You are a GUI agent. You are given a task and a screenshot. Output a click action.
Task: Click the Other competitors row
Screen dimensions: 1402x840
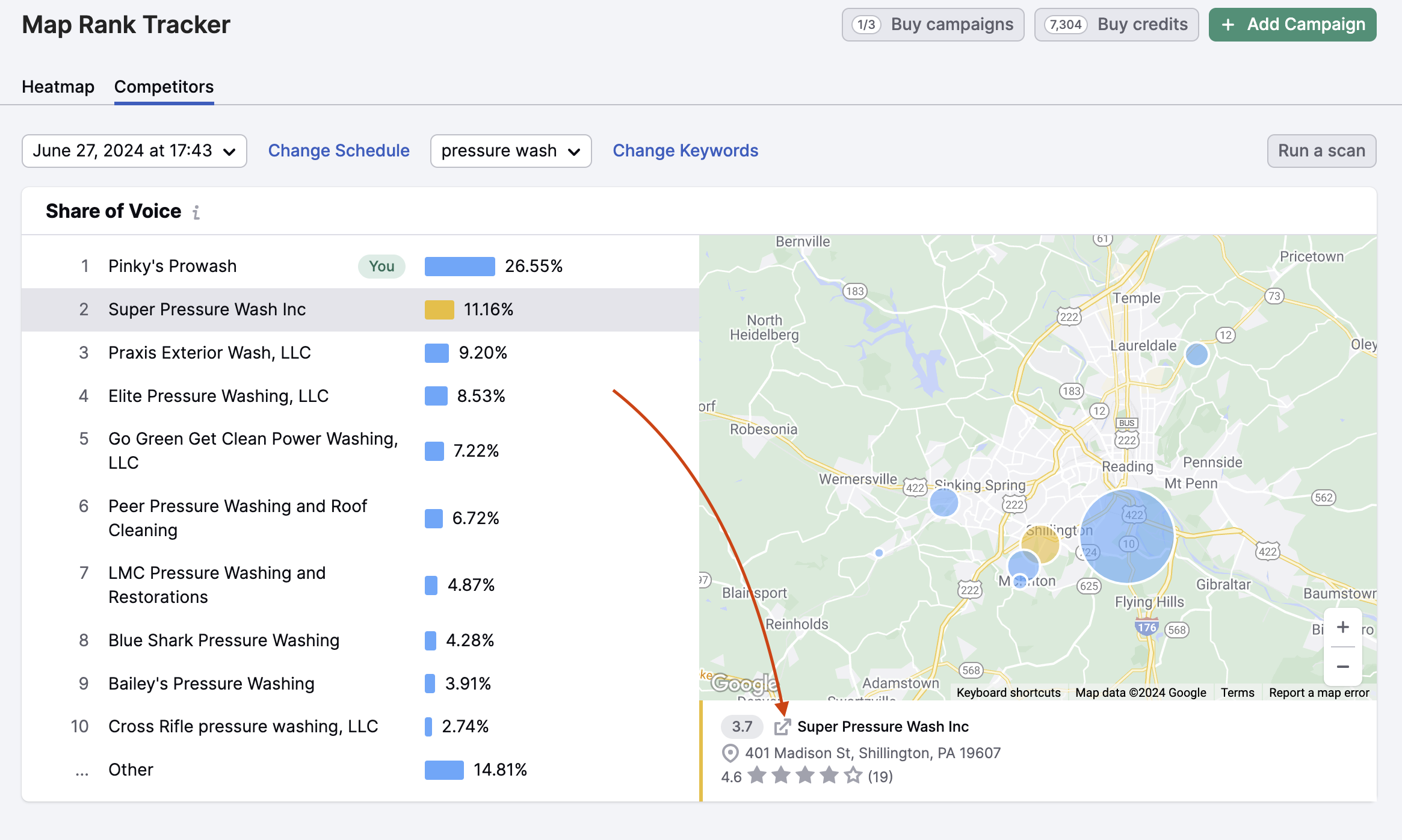(x=360, y=770)
